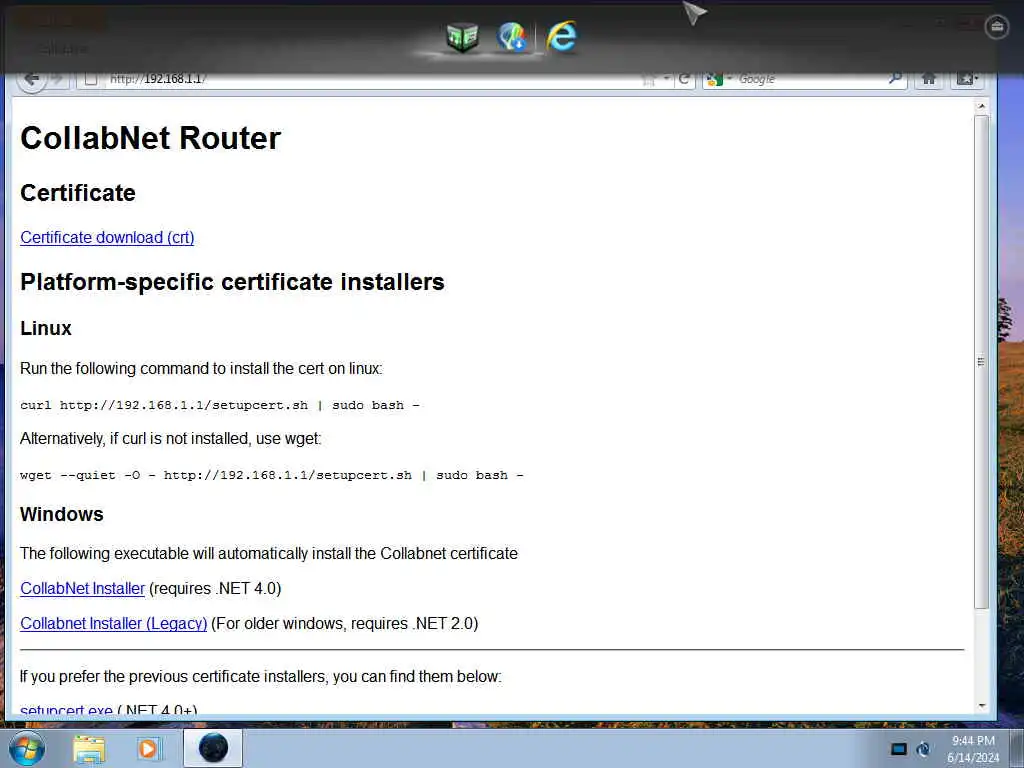The image size is (1024, 768).
Task: Click the magnifier search icon
Action: coord(895,79)
